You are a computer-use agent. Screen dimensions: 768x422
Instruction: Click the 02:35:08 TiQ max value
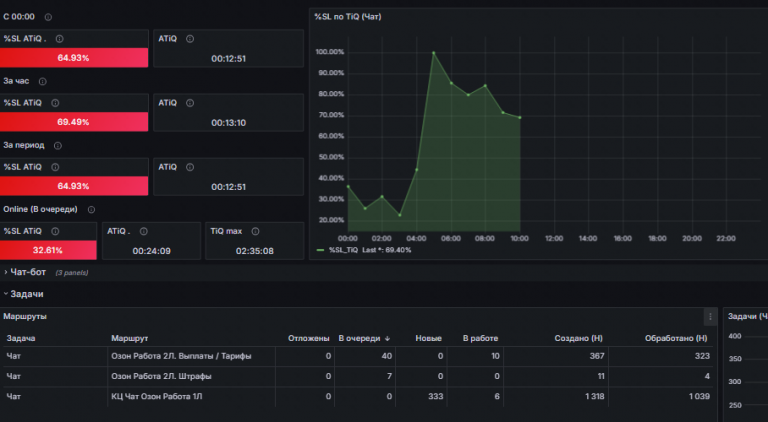tap(255, 251)
